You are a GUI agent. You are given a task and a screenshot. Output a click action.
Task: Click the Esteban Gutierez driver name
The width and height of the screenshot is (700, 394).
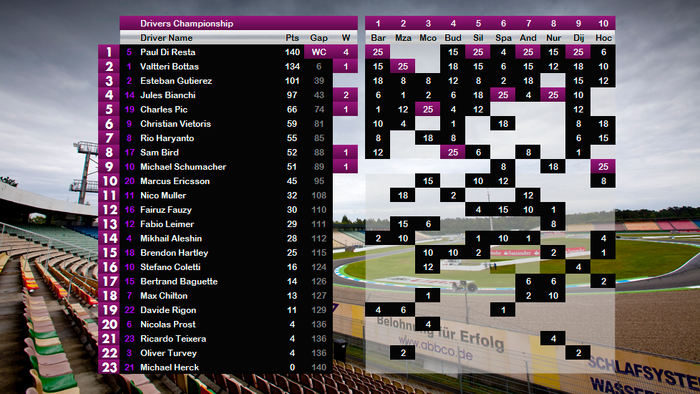tap(176, 81)
